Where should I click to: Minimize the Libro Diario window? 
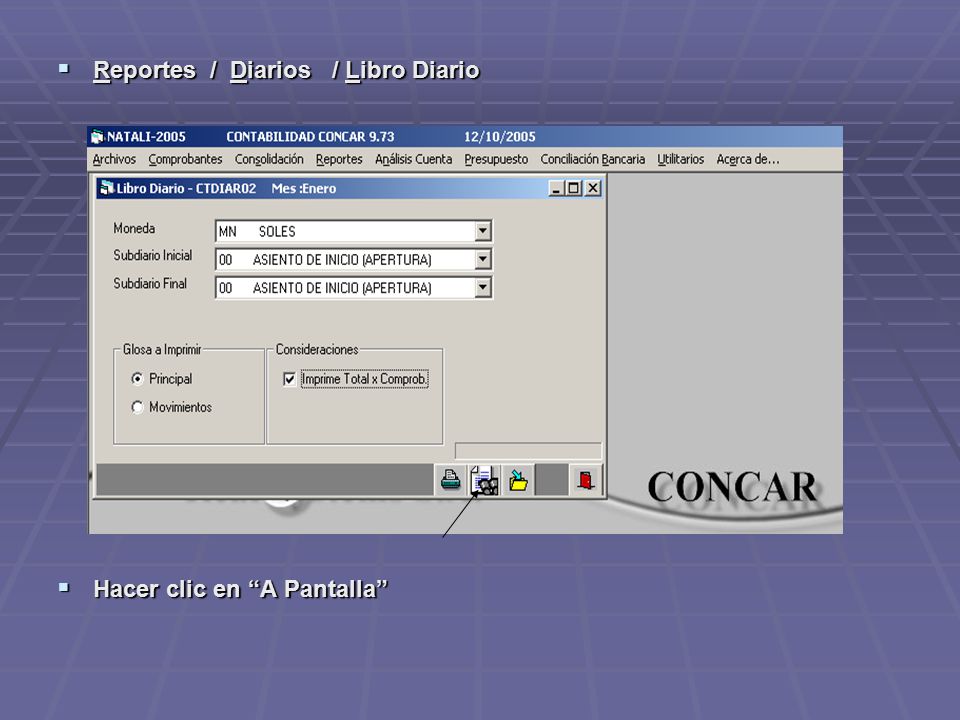coord(555,188)
